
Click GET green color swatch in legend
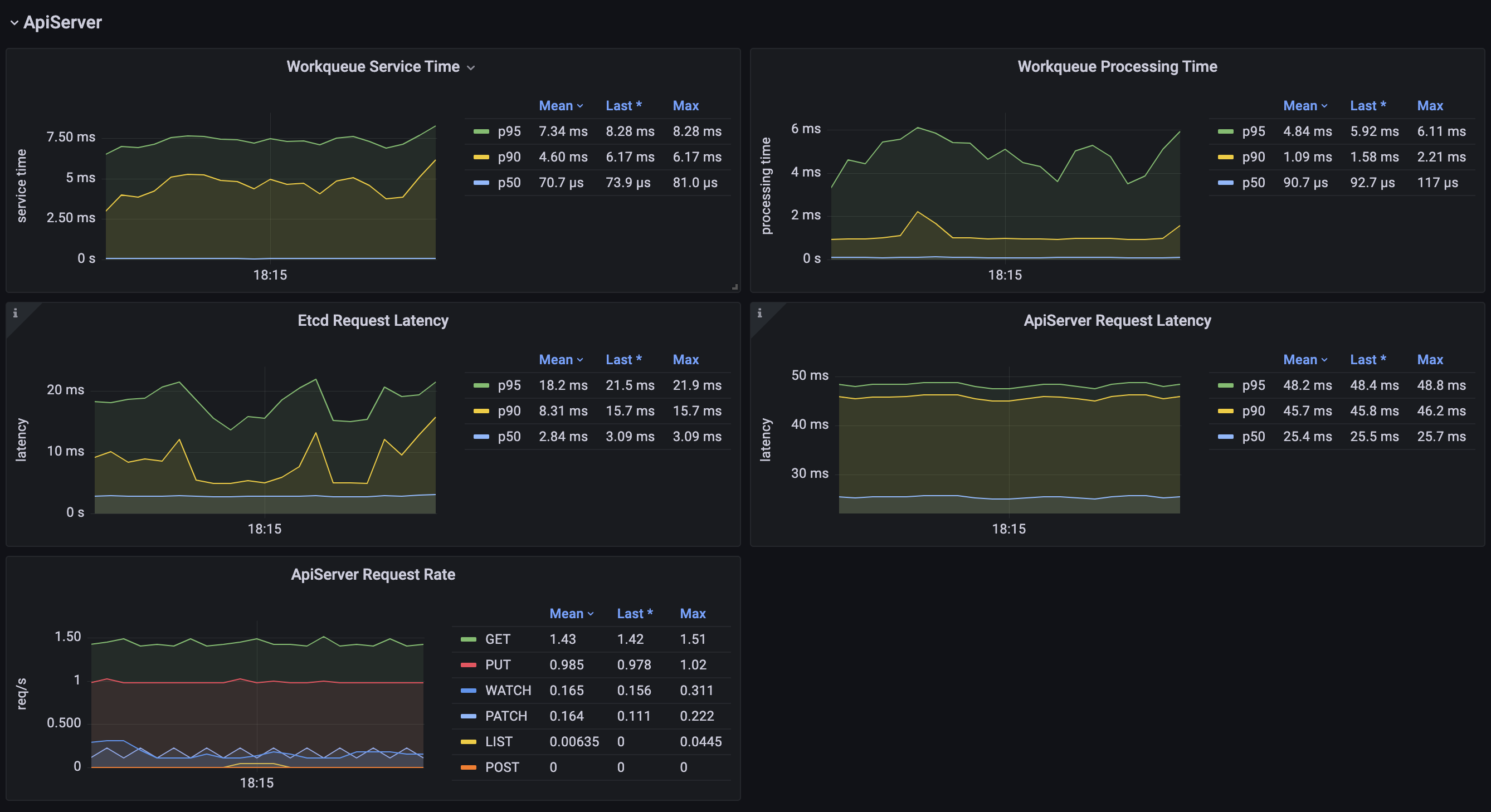pyautogui.click(x=468, y=639)
